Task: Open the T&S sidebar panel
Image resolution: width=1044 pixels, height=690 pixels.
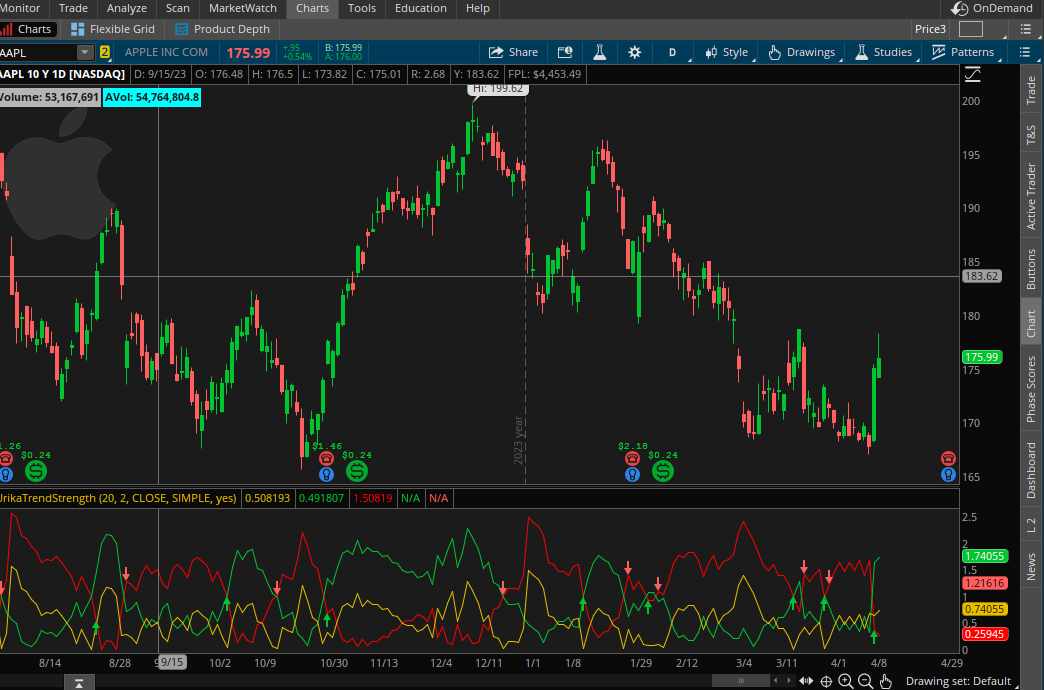Action: [1031, 135]
